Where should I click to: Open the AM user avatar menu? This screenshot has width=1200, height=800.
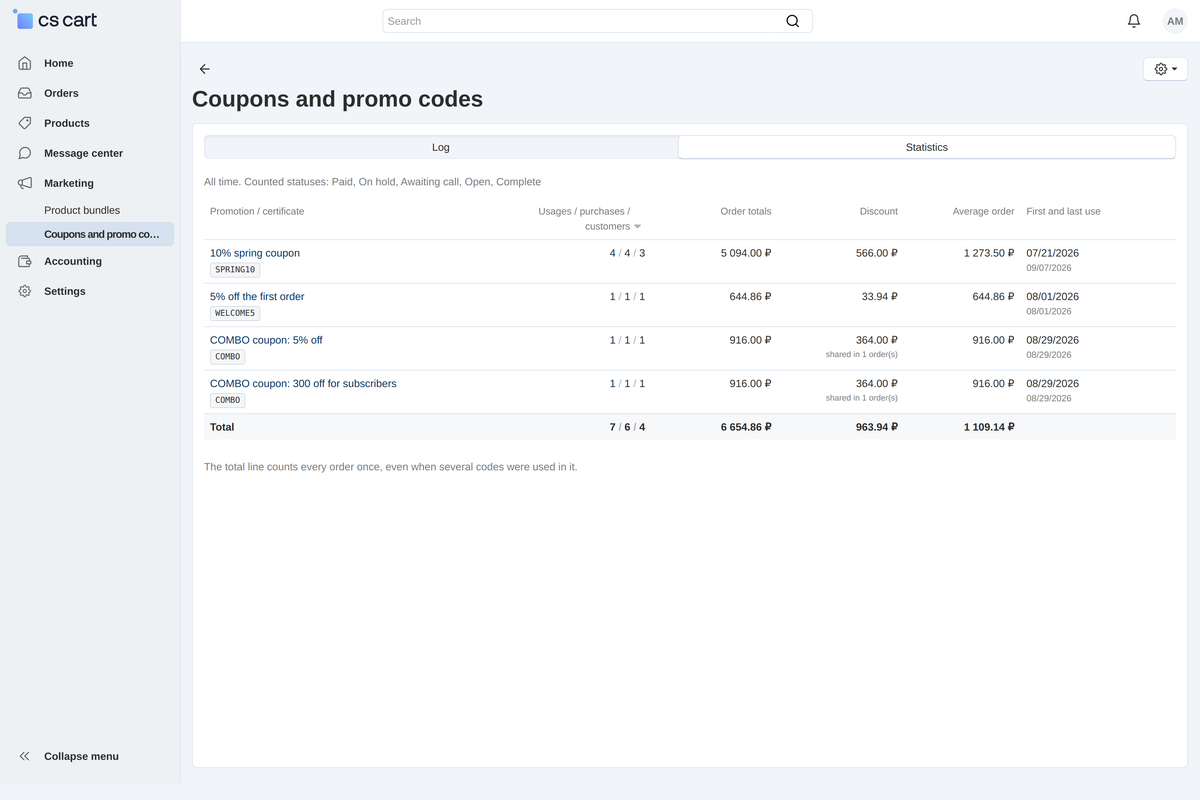click(1175, 21)
